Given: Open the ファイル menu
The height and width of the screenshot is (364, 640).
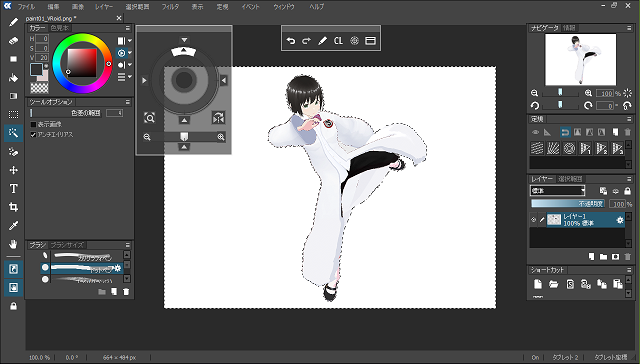Looking at the screenshot, I should coord(27,7).
